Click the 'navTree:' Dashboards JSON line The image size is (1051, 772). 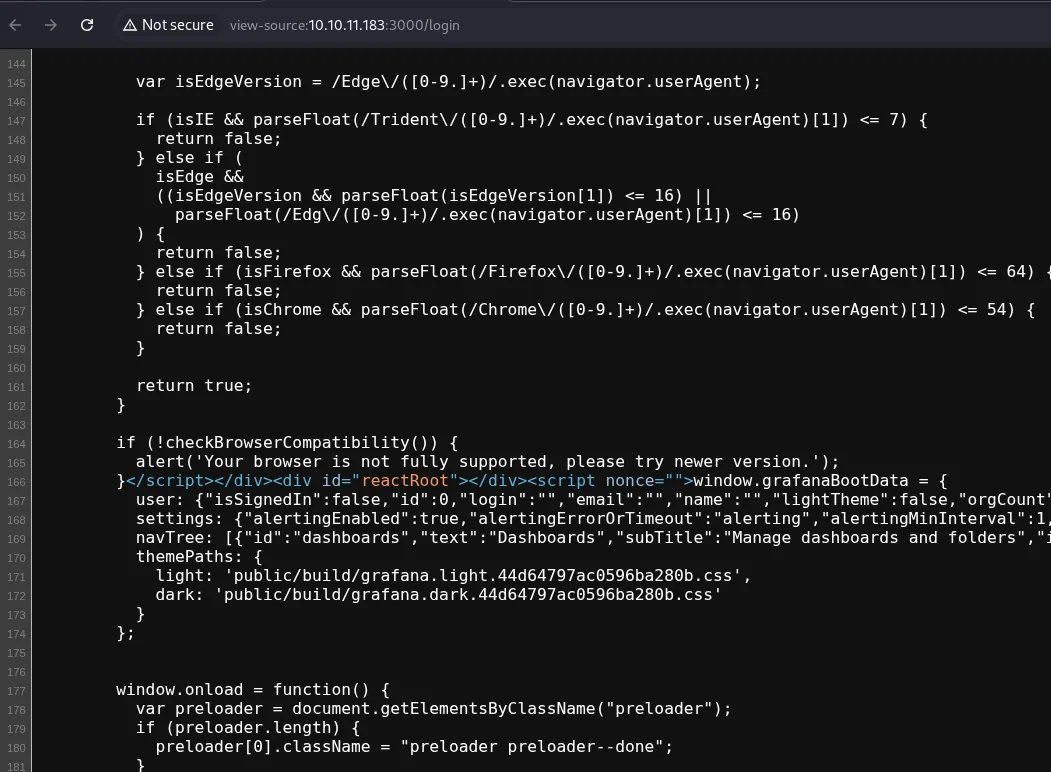(x=592, y=538)
